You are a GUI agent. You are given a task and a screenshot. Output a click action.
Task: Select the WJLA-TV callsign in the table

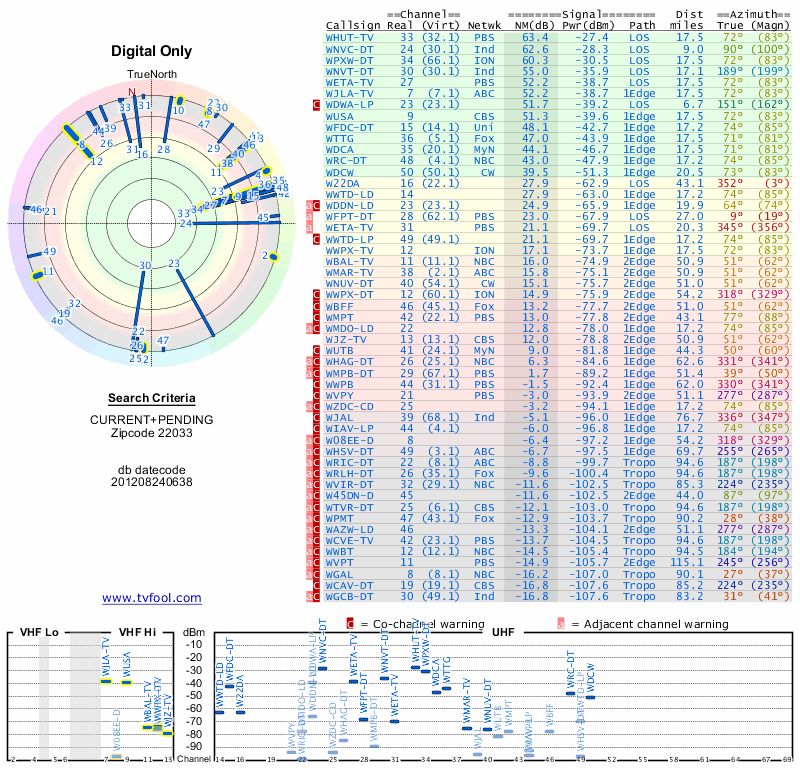(x=349, y=94)
